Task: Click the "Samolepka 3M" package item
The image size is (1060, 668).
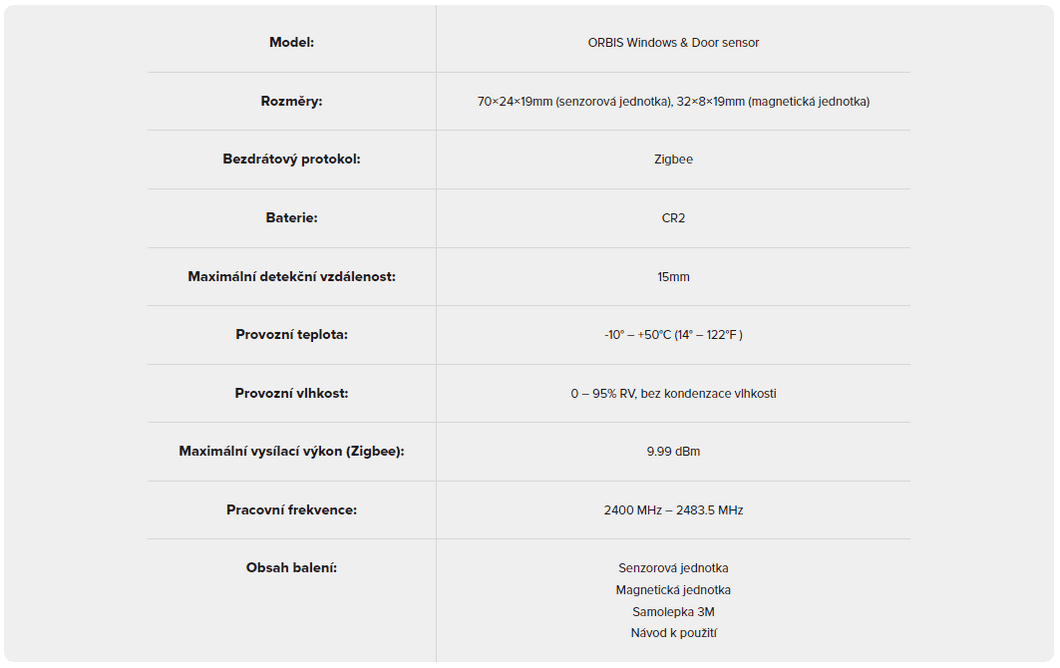Action: click(x=673, y=612)
